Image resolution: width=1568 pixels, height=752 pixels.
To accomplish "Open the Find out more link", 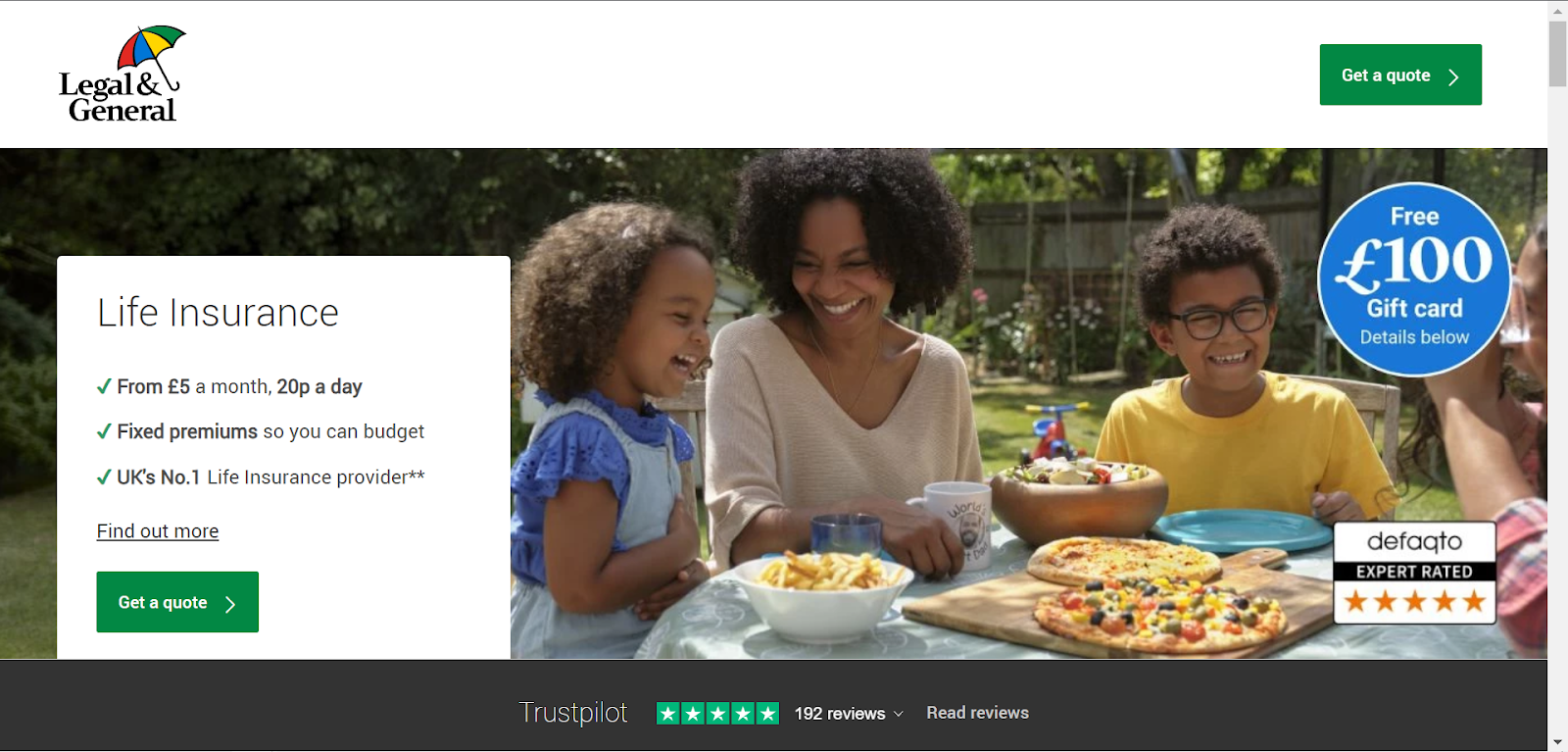I will point(158,531).
